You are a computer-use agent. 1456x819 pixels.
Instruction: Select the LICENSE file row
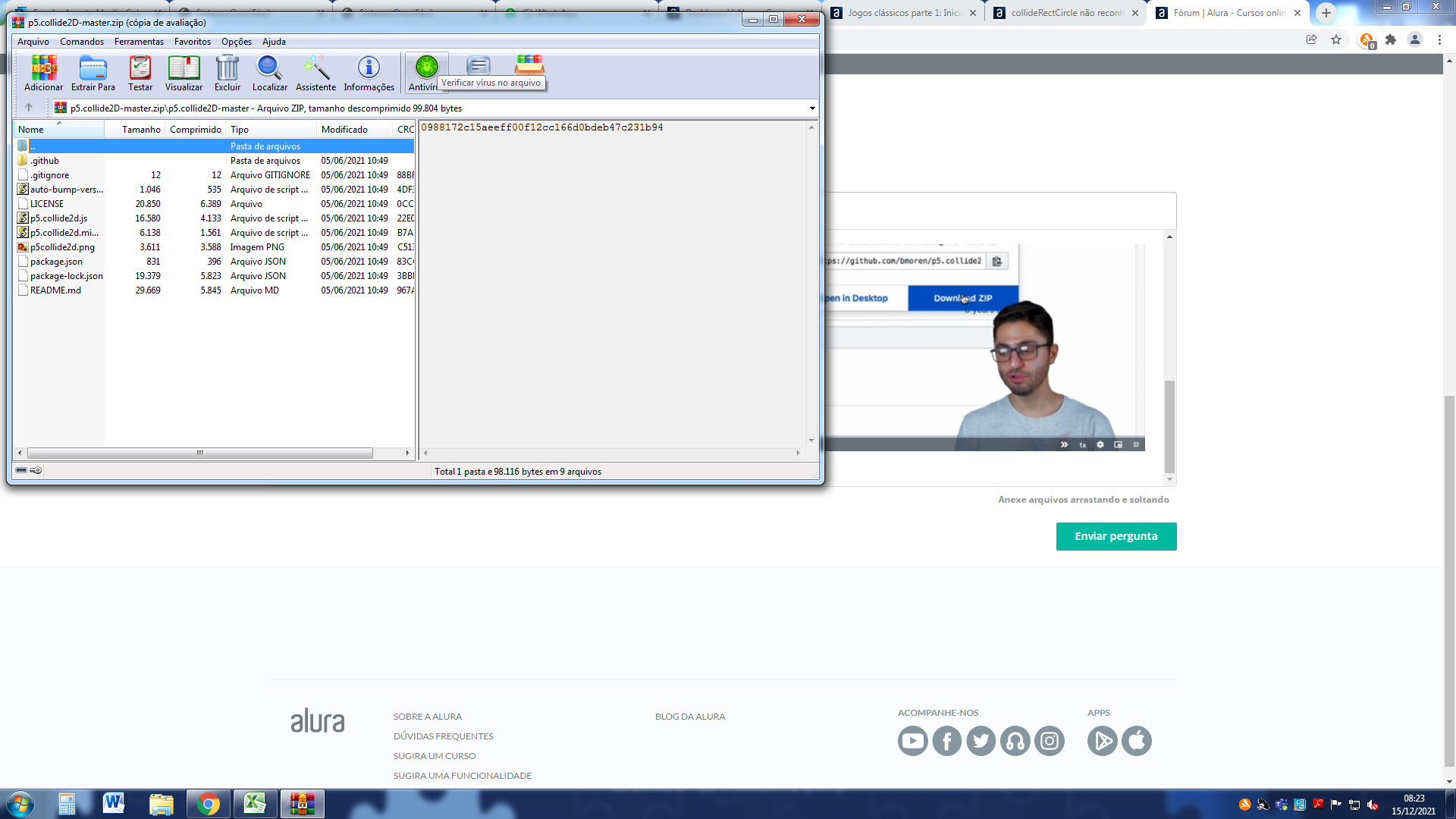click(214, 204)
